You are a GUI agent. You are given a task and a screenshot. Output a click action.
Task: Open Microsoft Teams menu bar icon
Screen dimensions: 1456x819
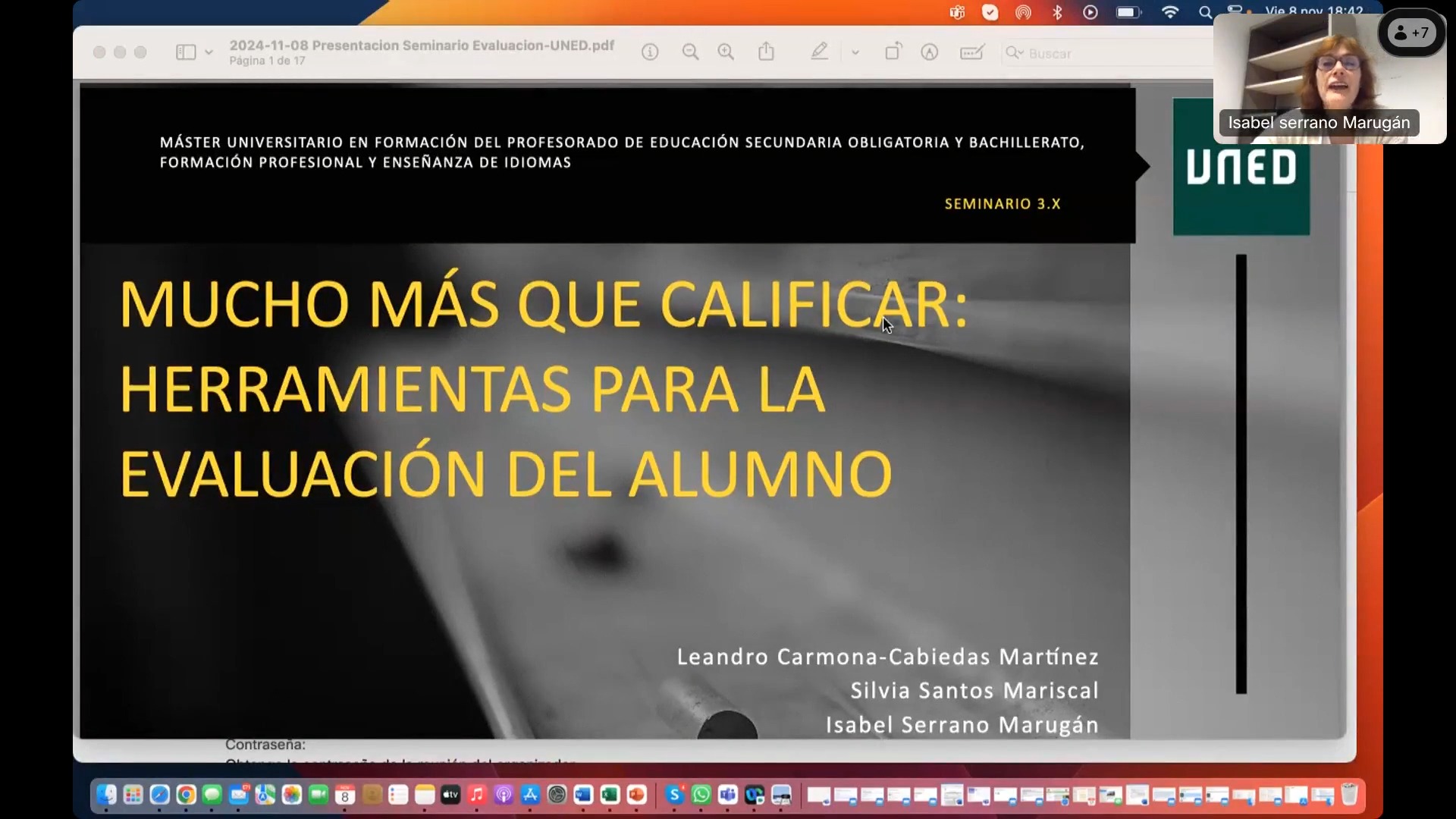click(x=957, y=12)
